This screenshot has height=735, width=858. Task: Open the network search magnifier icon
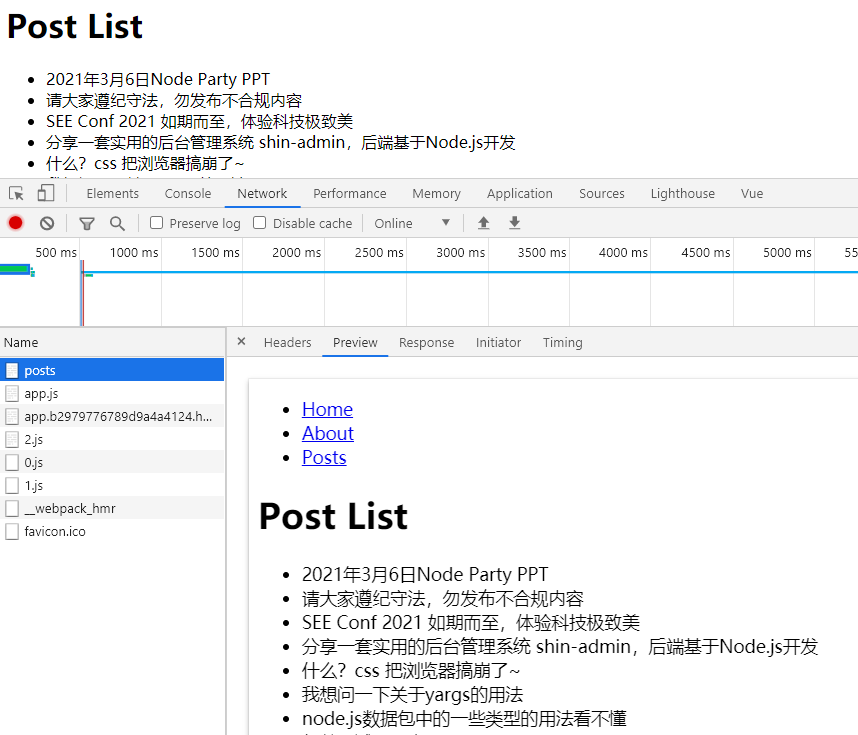click(x=117, y=223)
